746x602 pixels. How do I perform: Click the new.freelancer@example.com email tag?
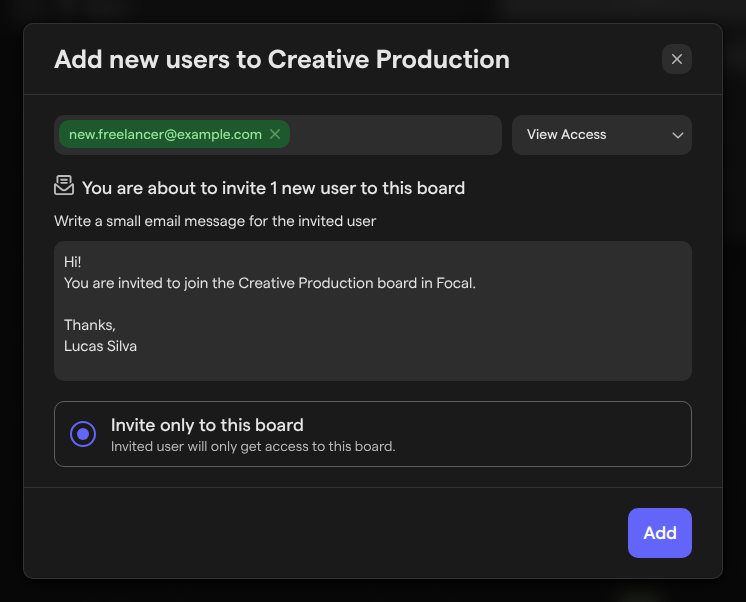tap(174, 134)
